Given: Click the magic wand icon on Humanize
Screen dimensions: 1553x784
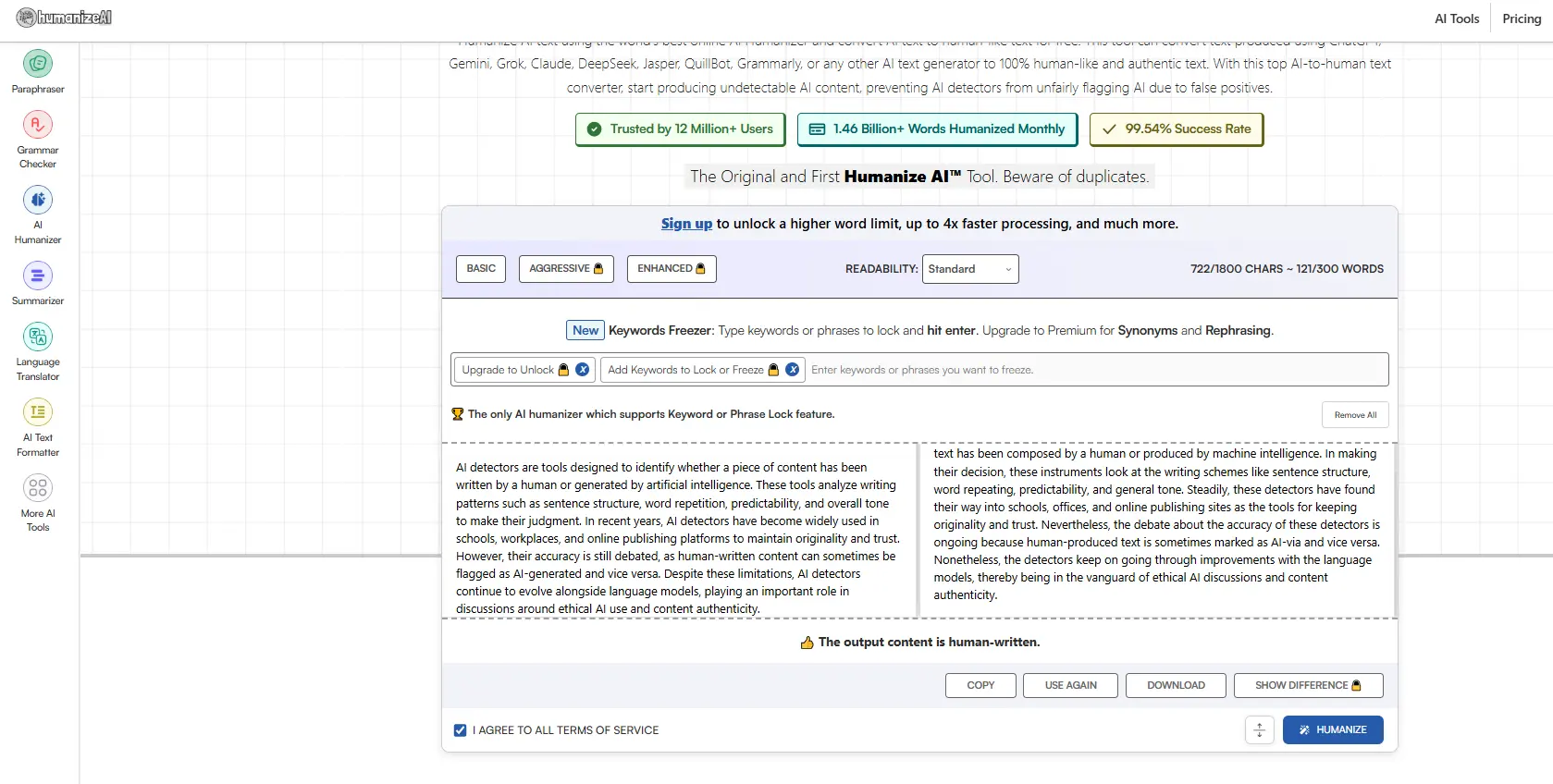Looking at the screenshot, I should tap(1304, 730).
